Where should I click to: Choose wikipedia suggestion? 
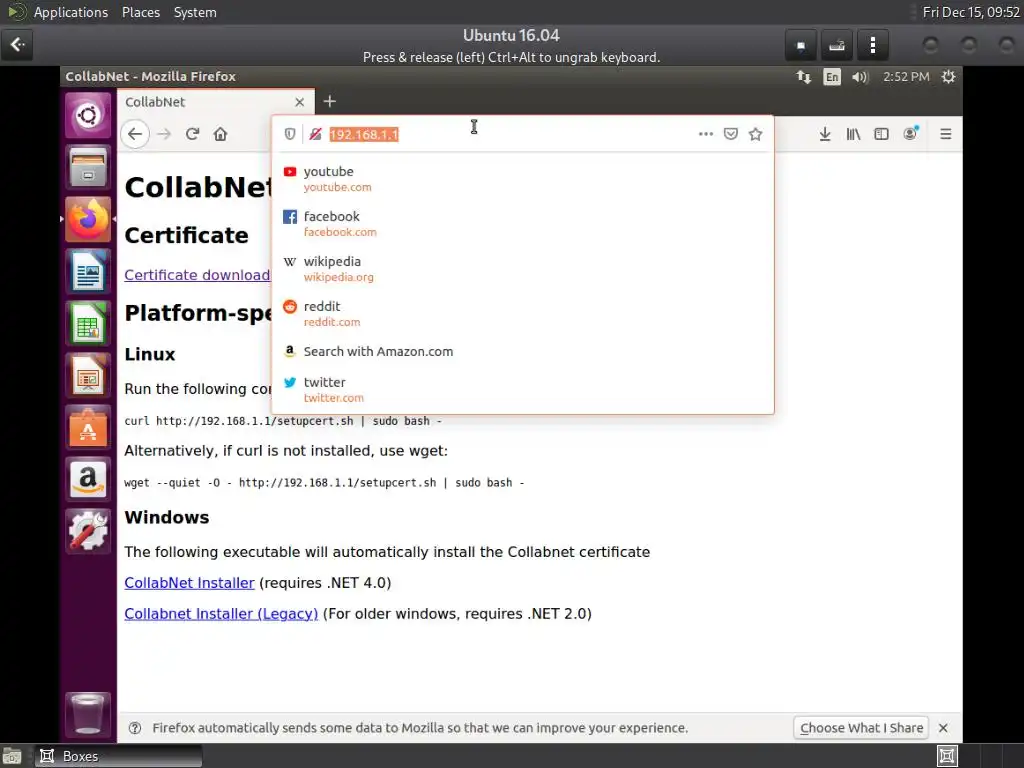click(522, 268)
